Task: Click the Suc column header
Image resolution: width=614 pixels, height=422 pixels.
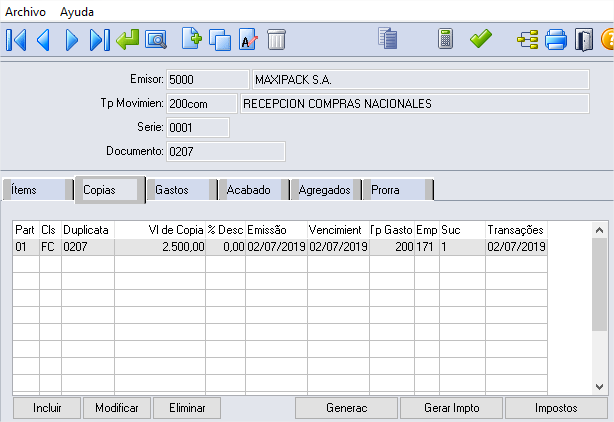Action: [x=462, y=230]
